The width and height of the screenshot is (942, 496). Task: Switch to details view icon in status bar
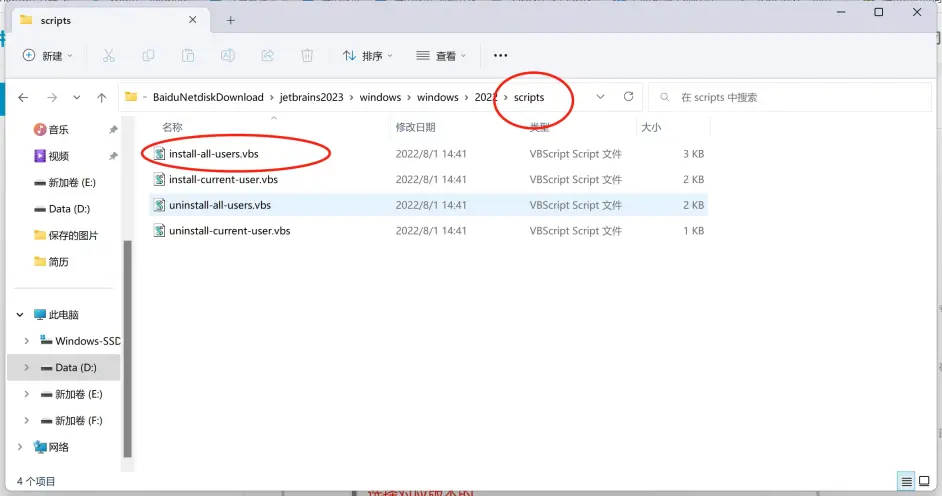point(907,481)
